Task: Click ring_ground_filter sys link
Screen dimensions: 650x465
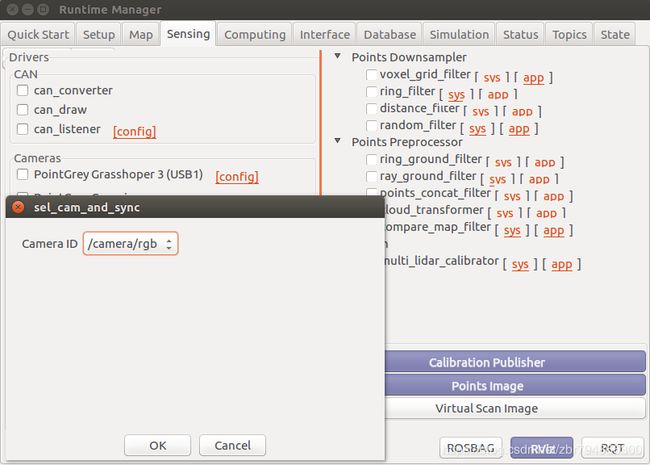Action: coord(503,162)
